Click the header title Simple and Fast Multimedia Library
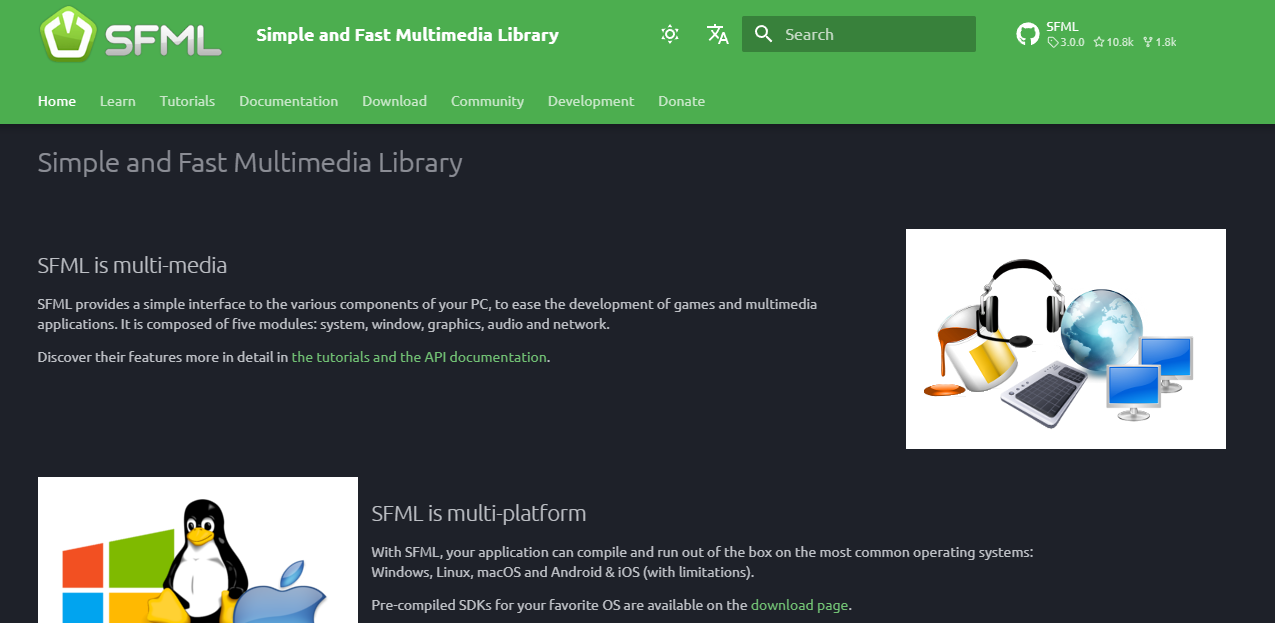The height and width of the screenshot is (623, 1275). (x=407, y=35)
